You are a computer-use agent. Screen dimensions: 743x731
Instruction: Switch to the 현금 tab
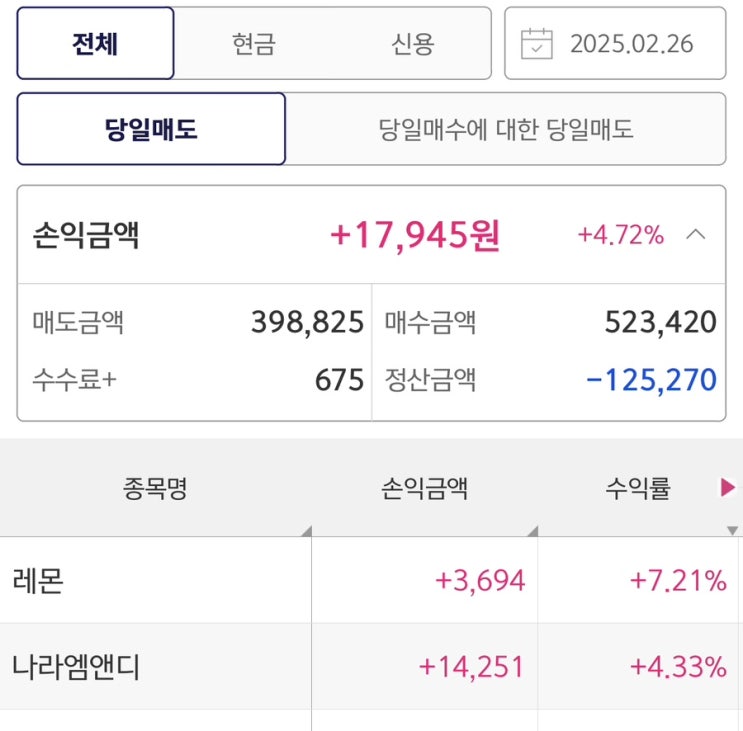click(x=253, y=44)
